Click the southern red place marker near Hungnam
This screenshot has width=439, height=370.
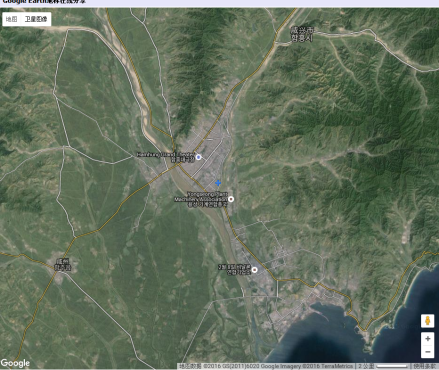click(x=254, y=270)
